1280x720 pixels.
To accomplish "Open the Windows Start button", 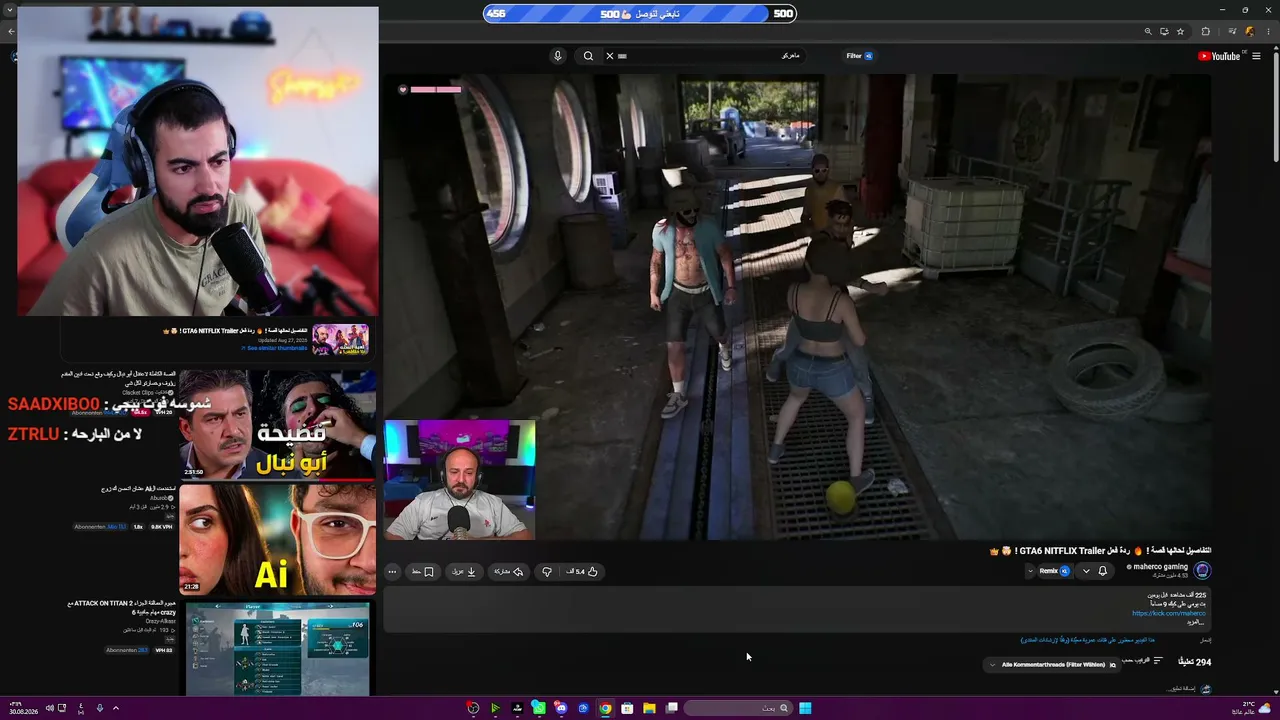I will pos(805,708).
